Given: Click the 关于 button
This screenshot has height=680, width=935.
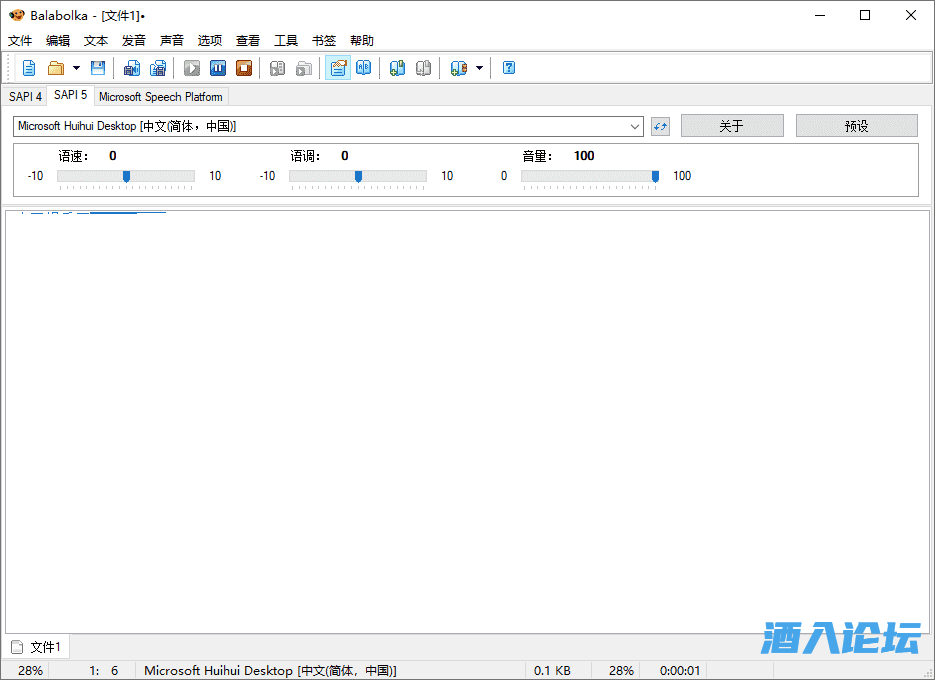Looking at the screenshot, I should [x=731, y=126].
